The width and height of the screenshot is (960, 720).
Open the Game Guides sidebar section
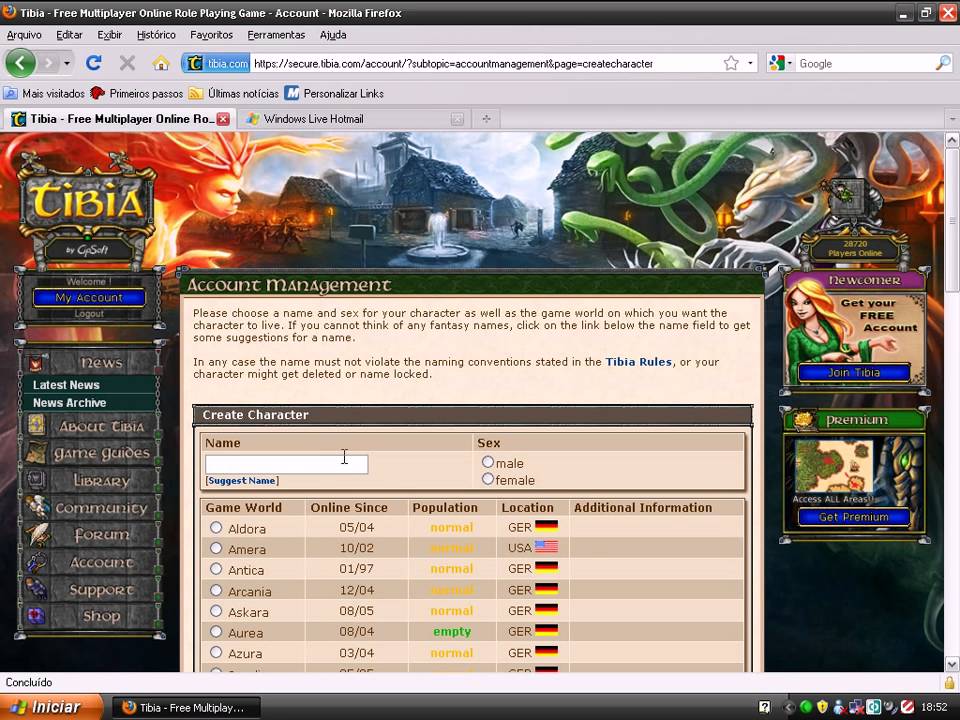pos(92,453)
